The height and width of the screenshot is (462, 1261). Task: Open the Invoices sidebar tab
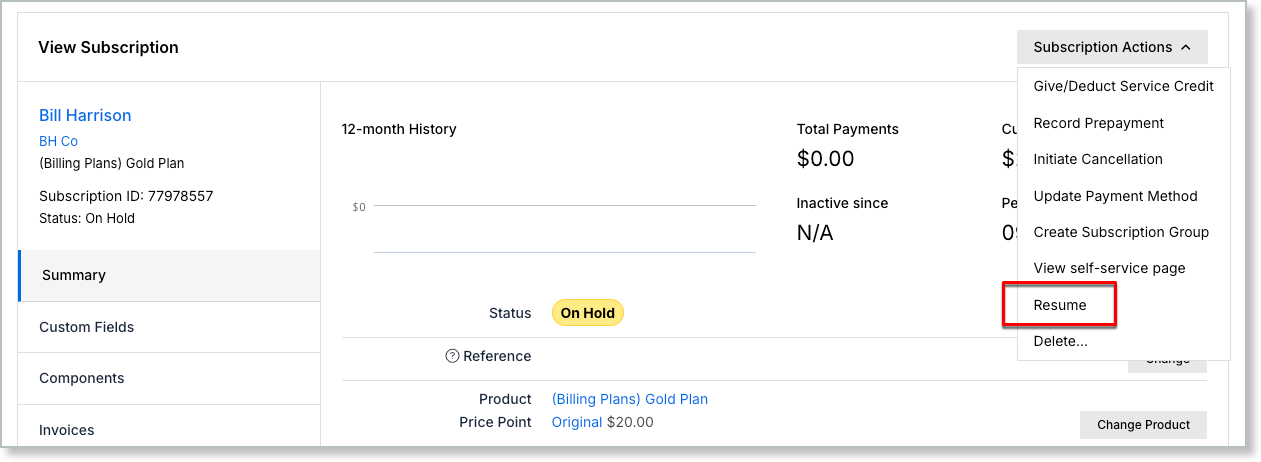(x=169, y=430)
